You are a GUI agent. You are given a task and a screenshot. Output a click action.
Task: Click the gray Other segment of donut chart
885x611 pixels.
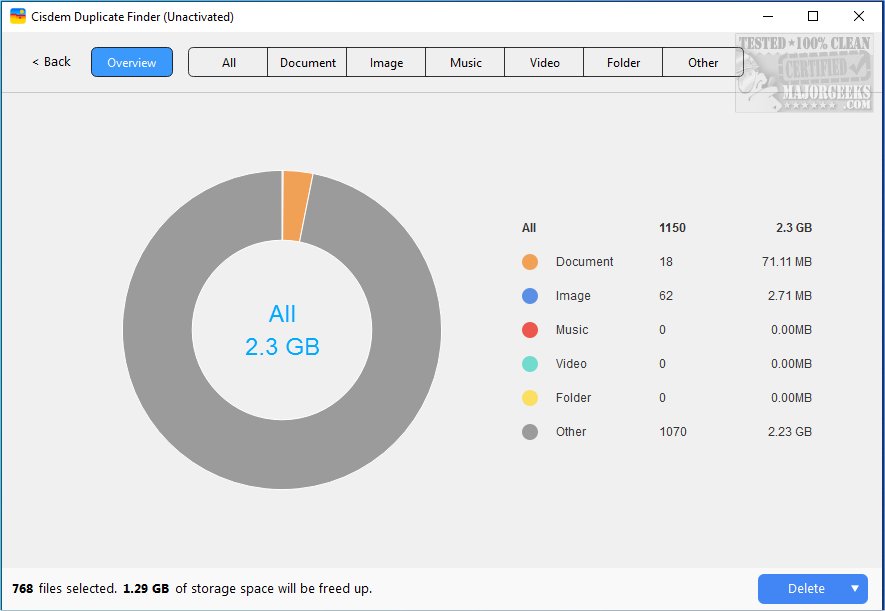pyautogui.click(x=282, y=454)
